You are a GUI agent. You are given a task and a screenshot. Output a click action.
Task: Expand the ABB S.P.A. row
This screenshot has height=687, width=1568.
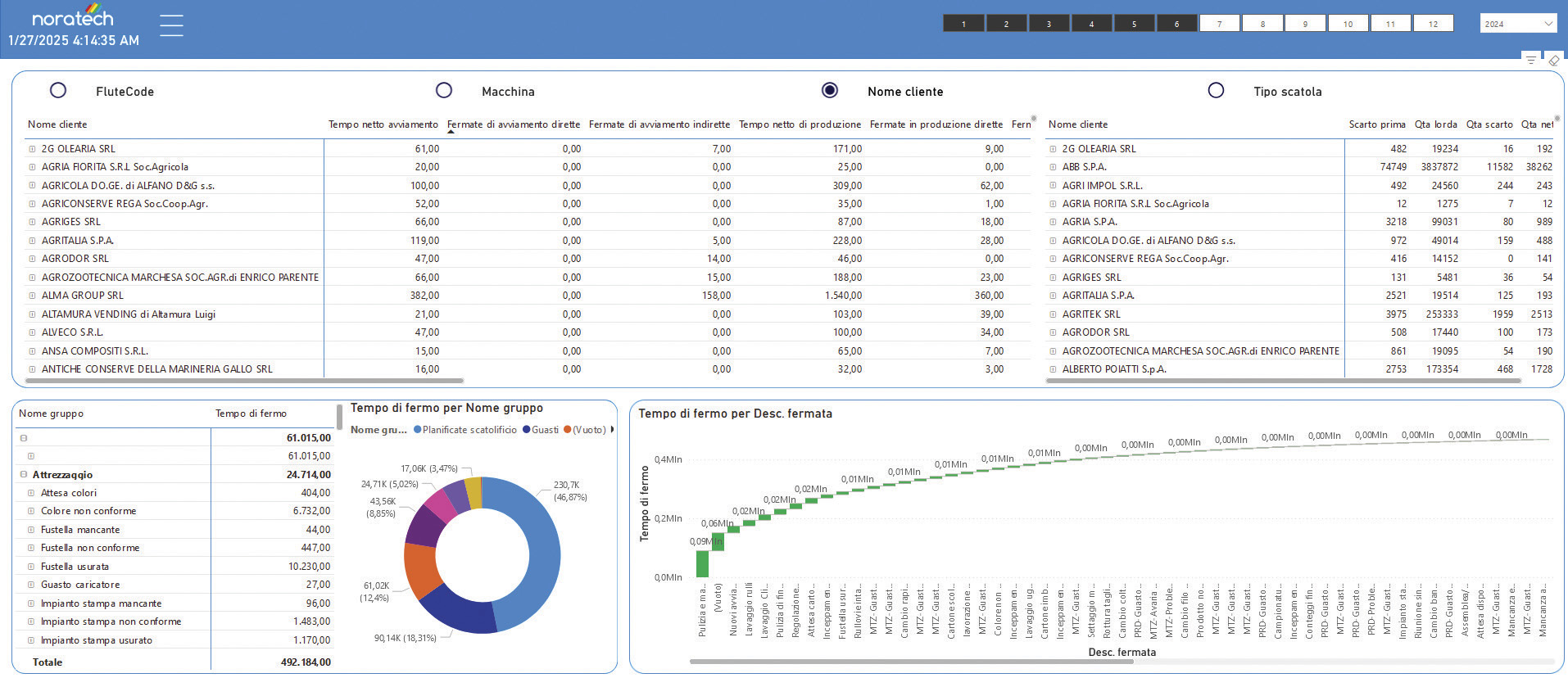pos(1053,167)
